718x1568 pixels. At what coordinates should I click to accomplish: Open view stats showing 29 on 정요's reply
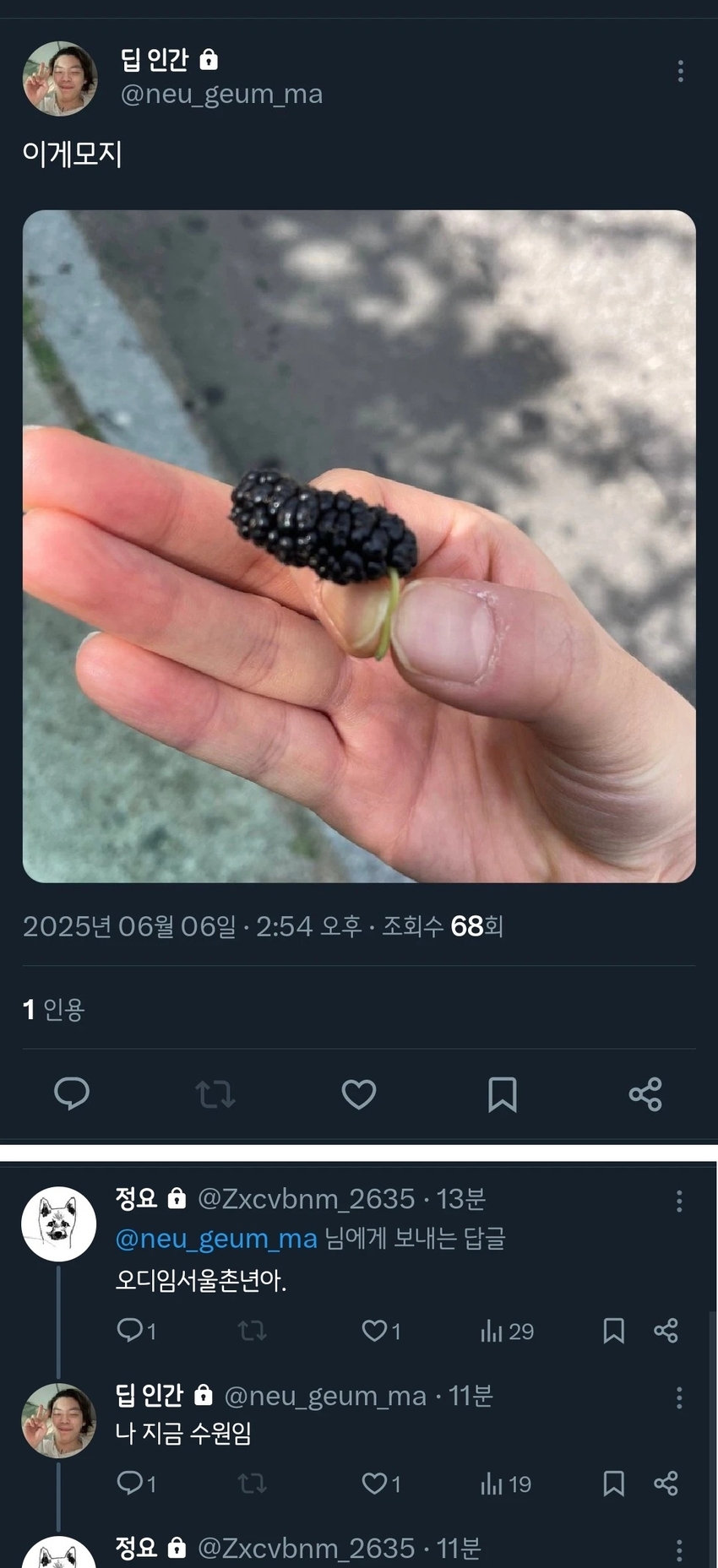click(x=507, y=1331)
